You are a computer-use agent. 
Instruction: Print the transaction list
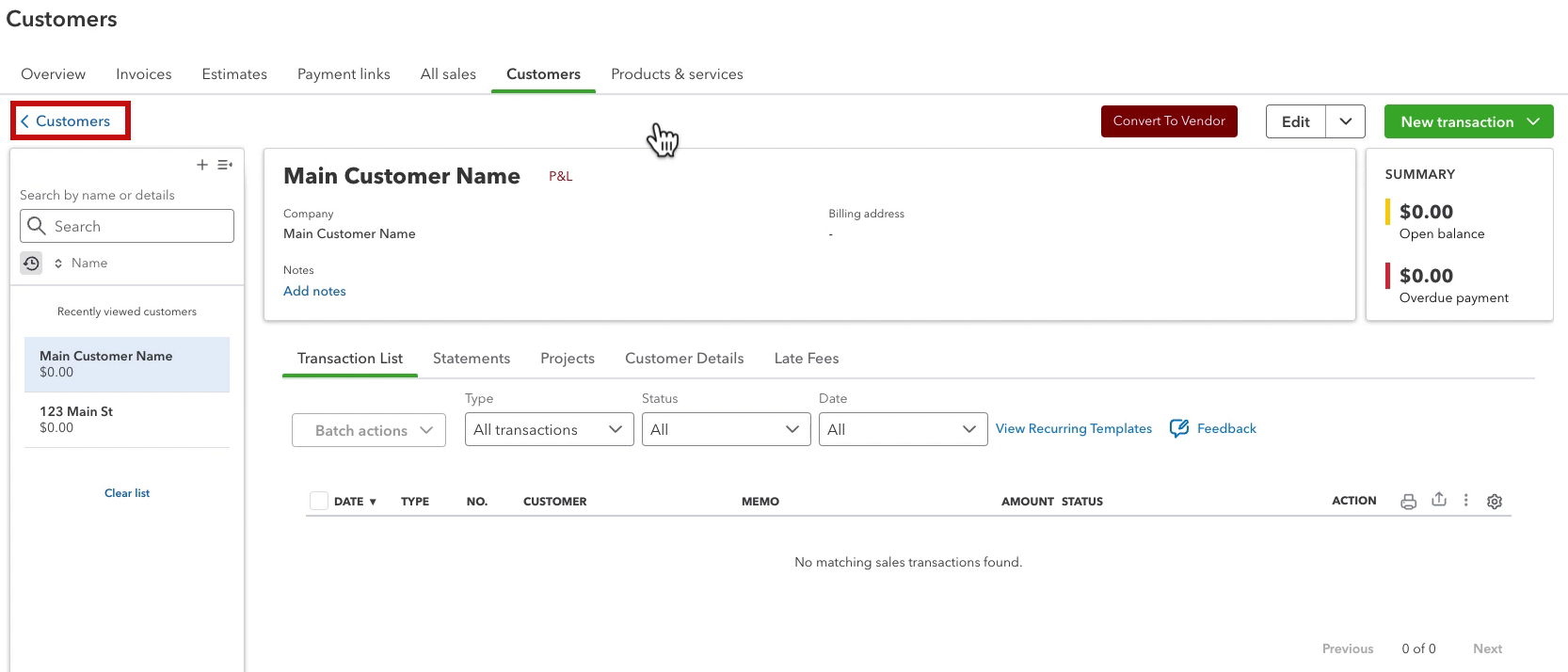tap(1408, 502)
